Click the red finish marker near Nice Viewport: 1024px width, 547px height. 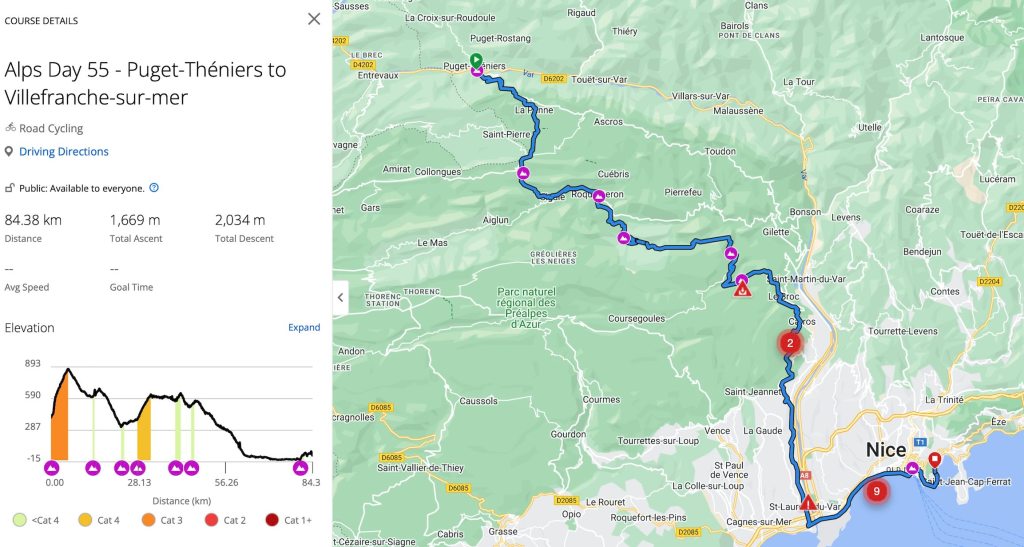coord(934,460)
